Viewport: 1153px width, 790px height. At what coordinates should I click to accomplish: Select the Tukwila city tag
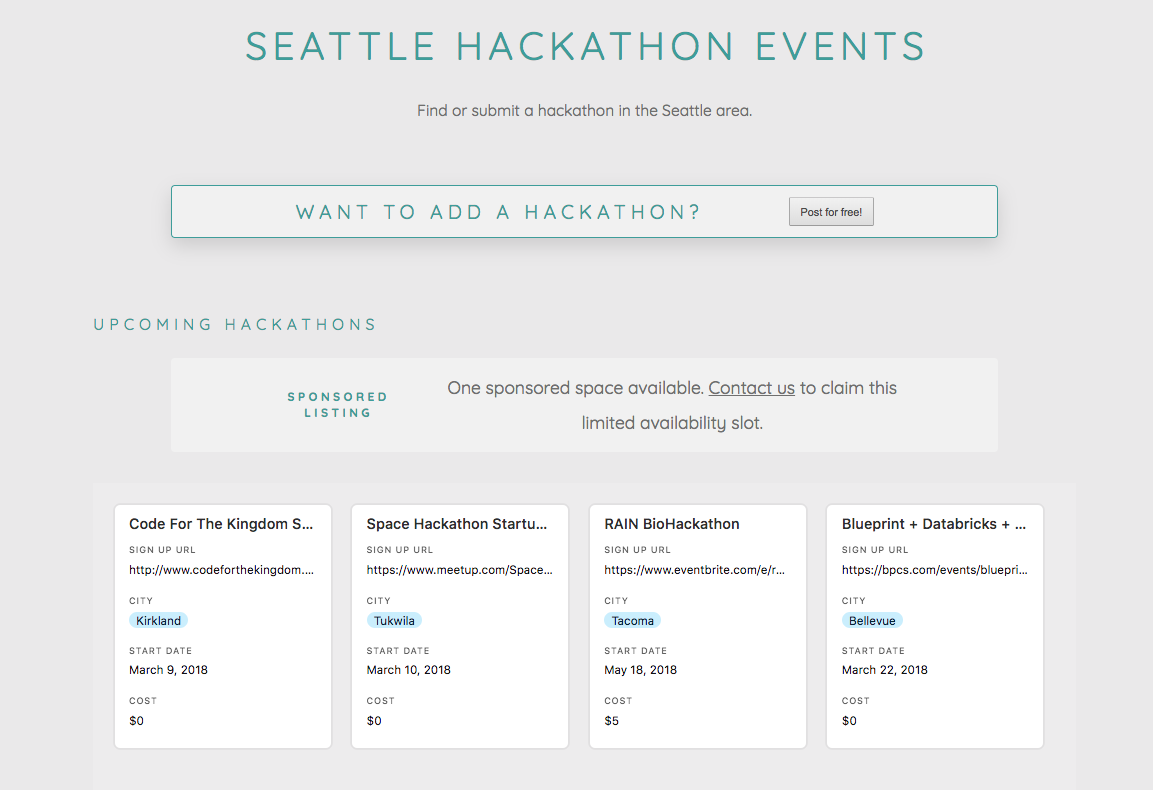coord(394,620)
